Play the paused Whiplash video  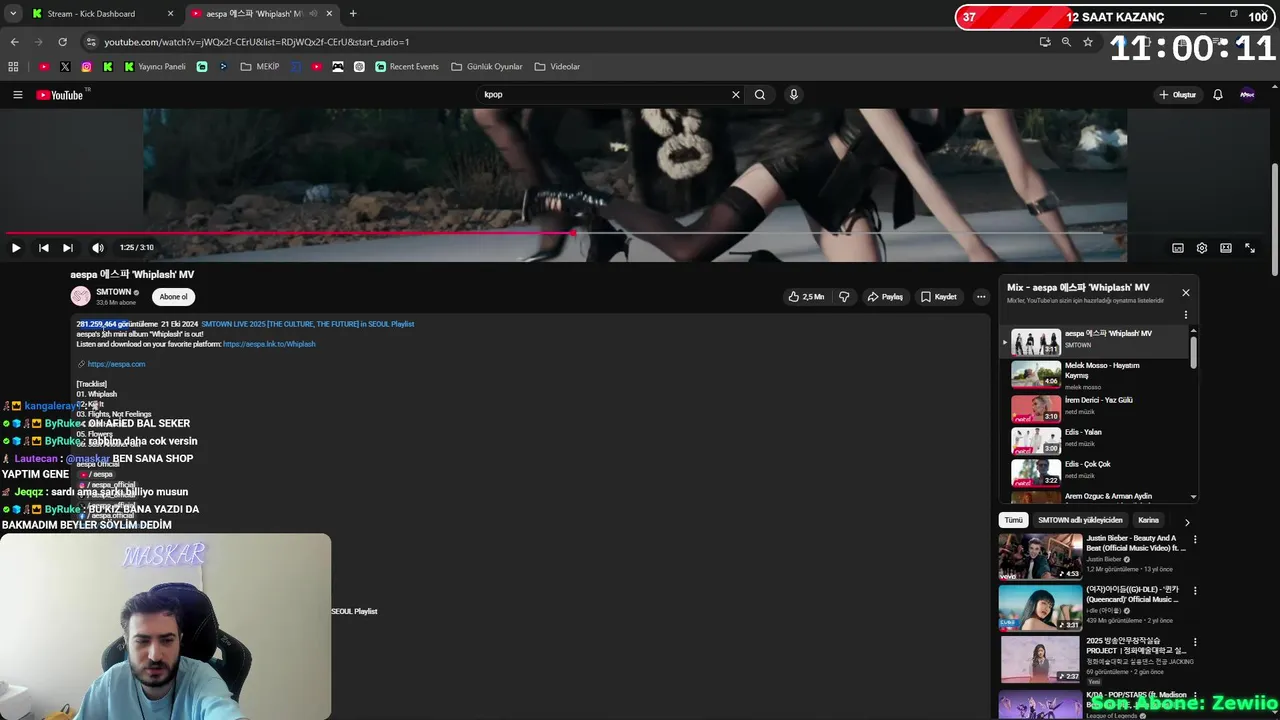16,248
